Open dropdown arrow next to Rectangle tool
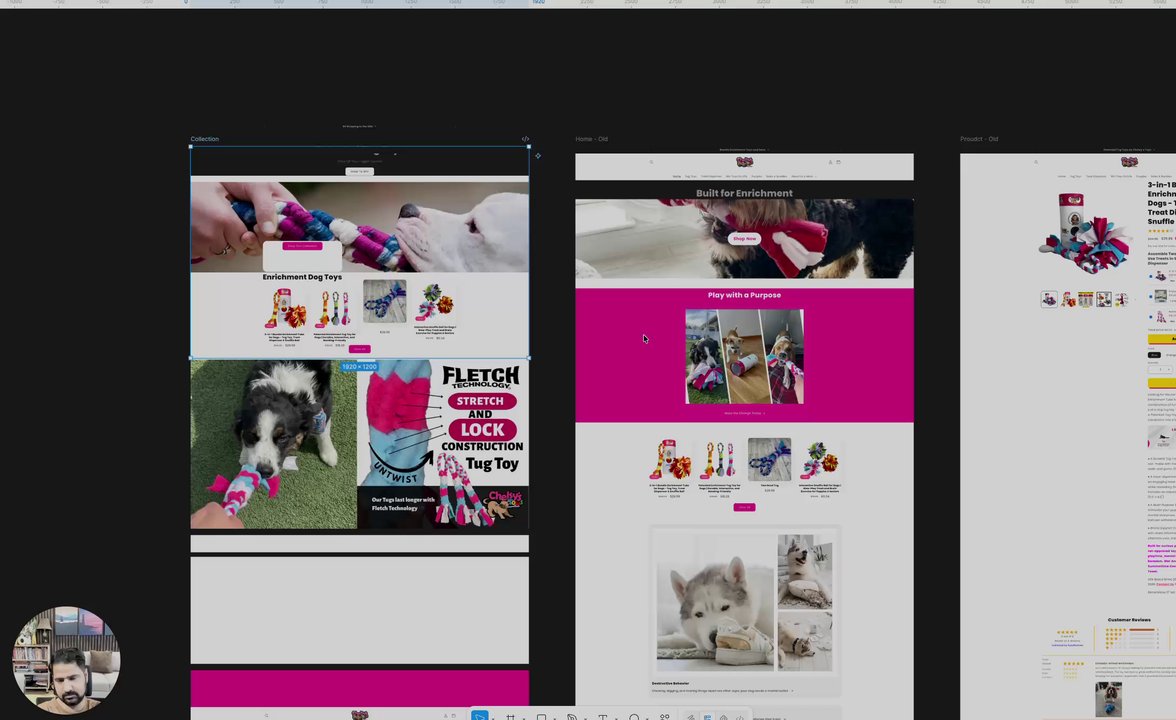This screenshot has height=720, width=1176. (555, 718)
